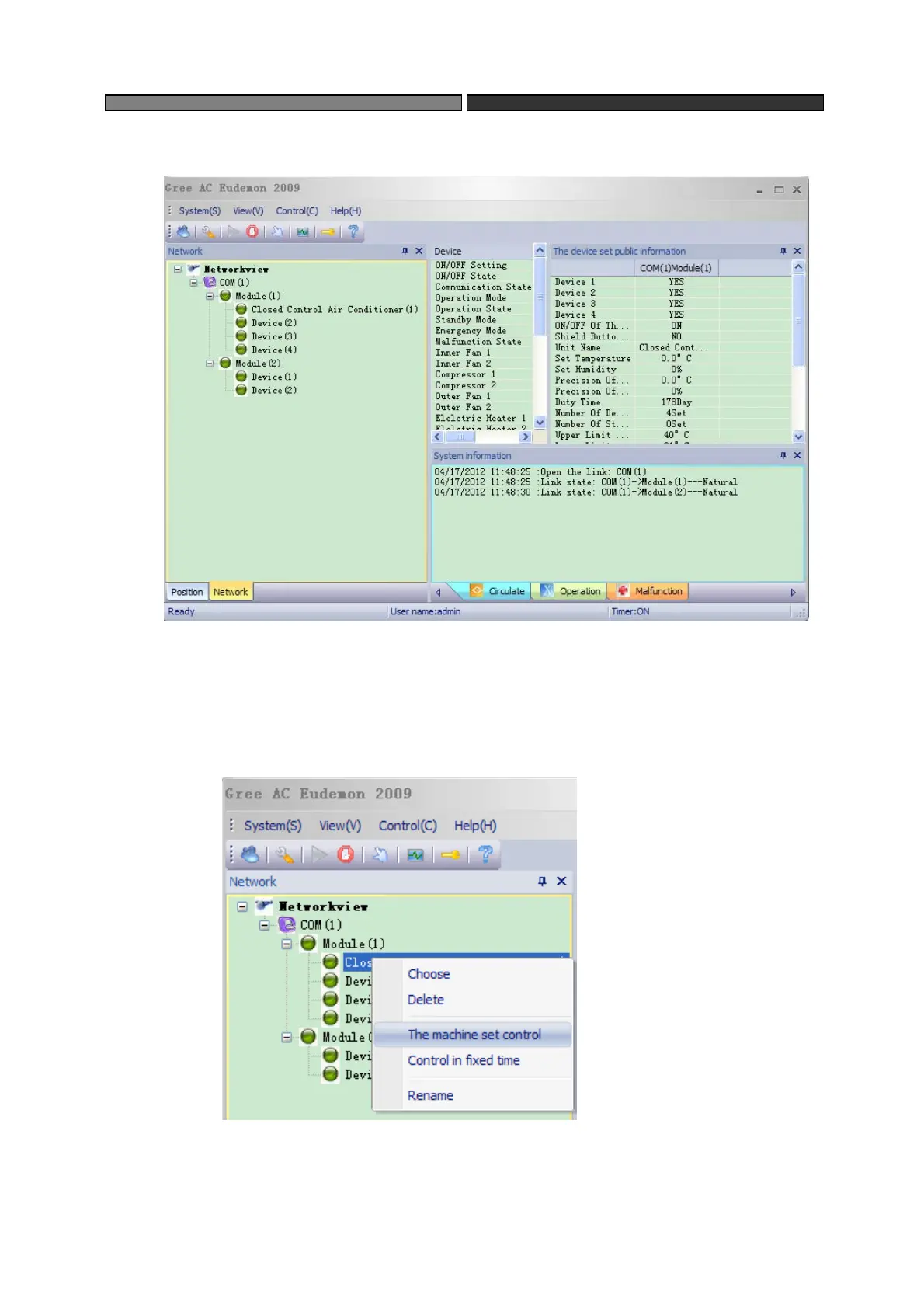Click the gray play icon in upper screenshot toolbar
The height and width of the screenshot is (1308, 924).
tap(233, 231)
